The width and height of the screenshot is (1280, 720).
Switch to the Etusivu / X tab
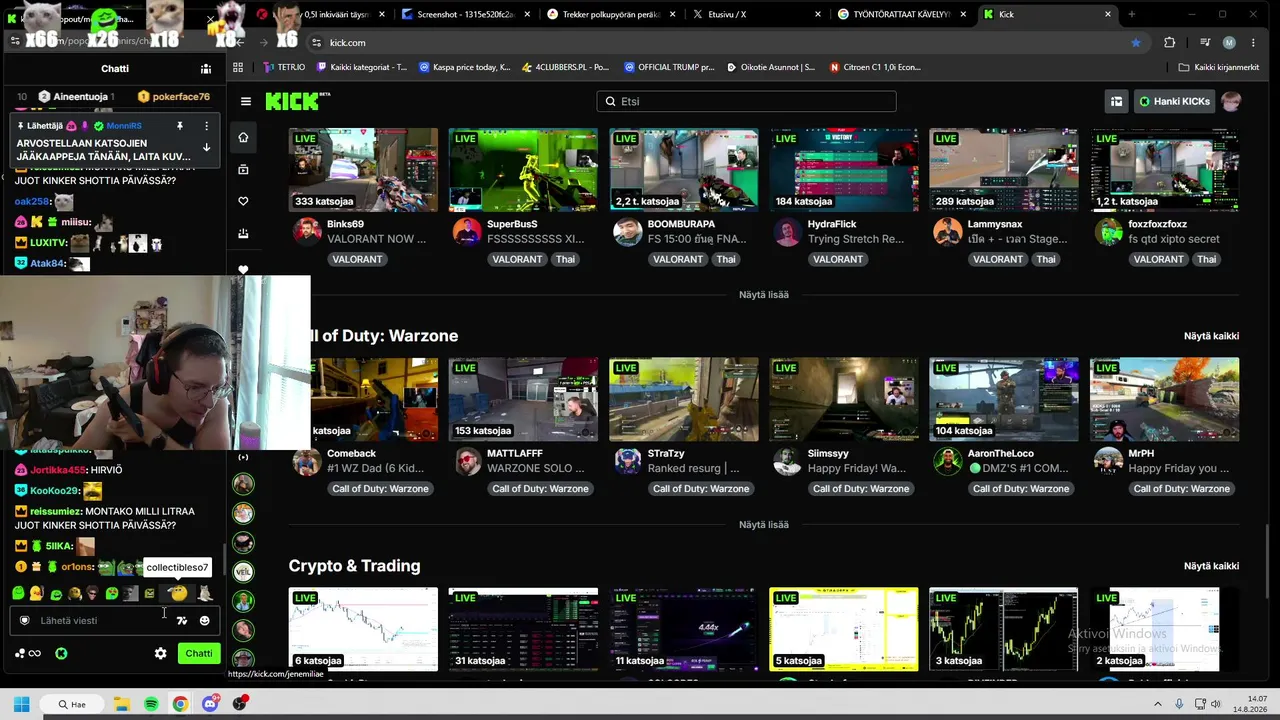758,14
